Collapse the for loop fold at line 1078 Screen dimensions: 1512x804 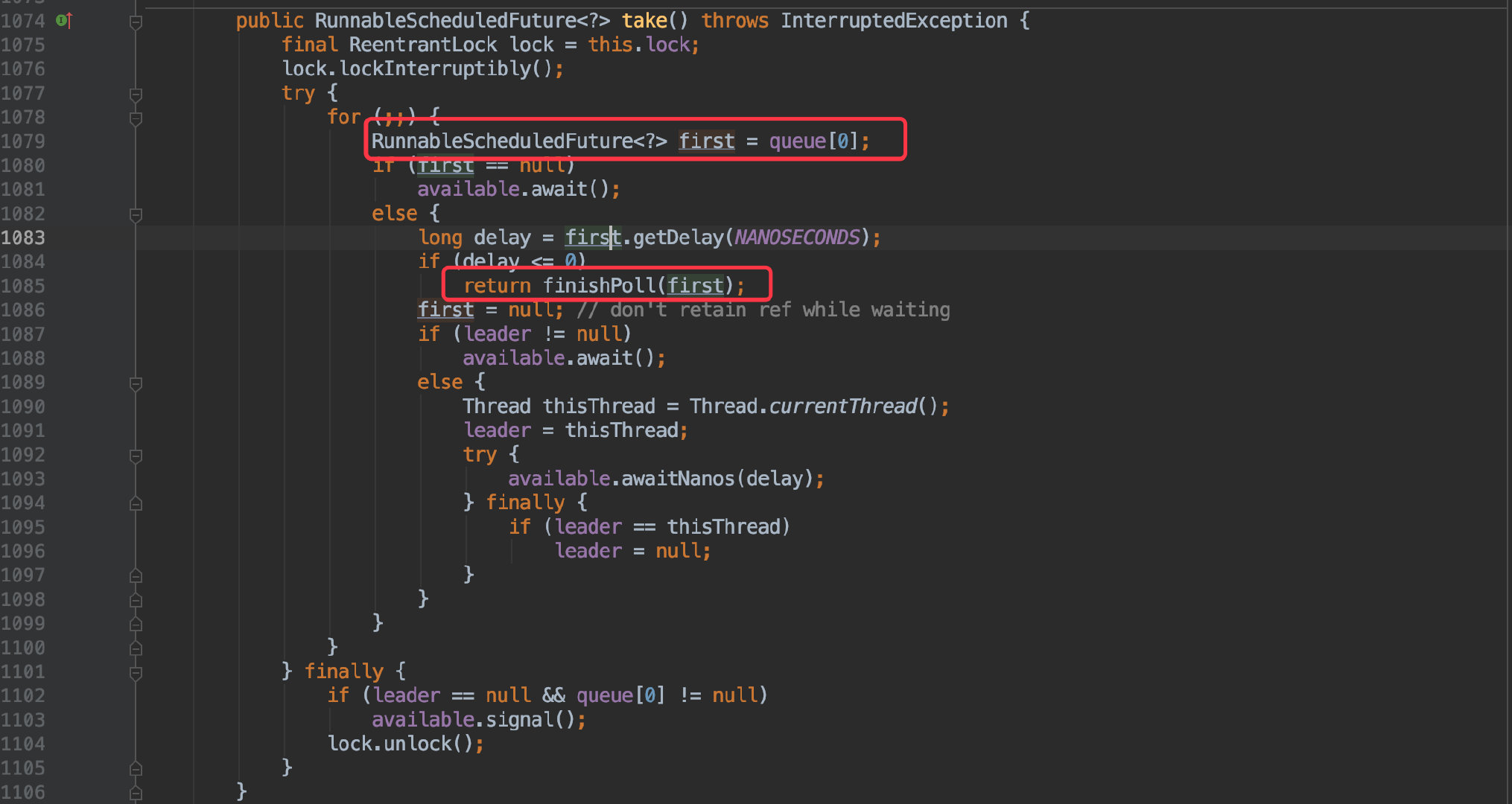(136, 118)
